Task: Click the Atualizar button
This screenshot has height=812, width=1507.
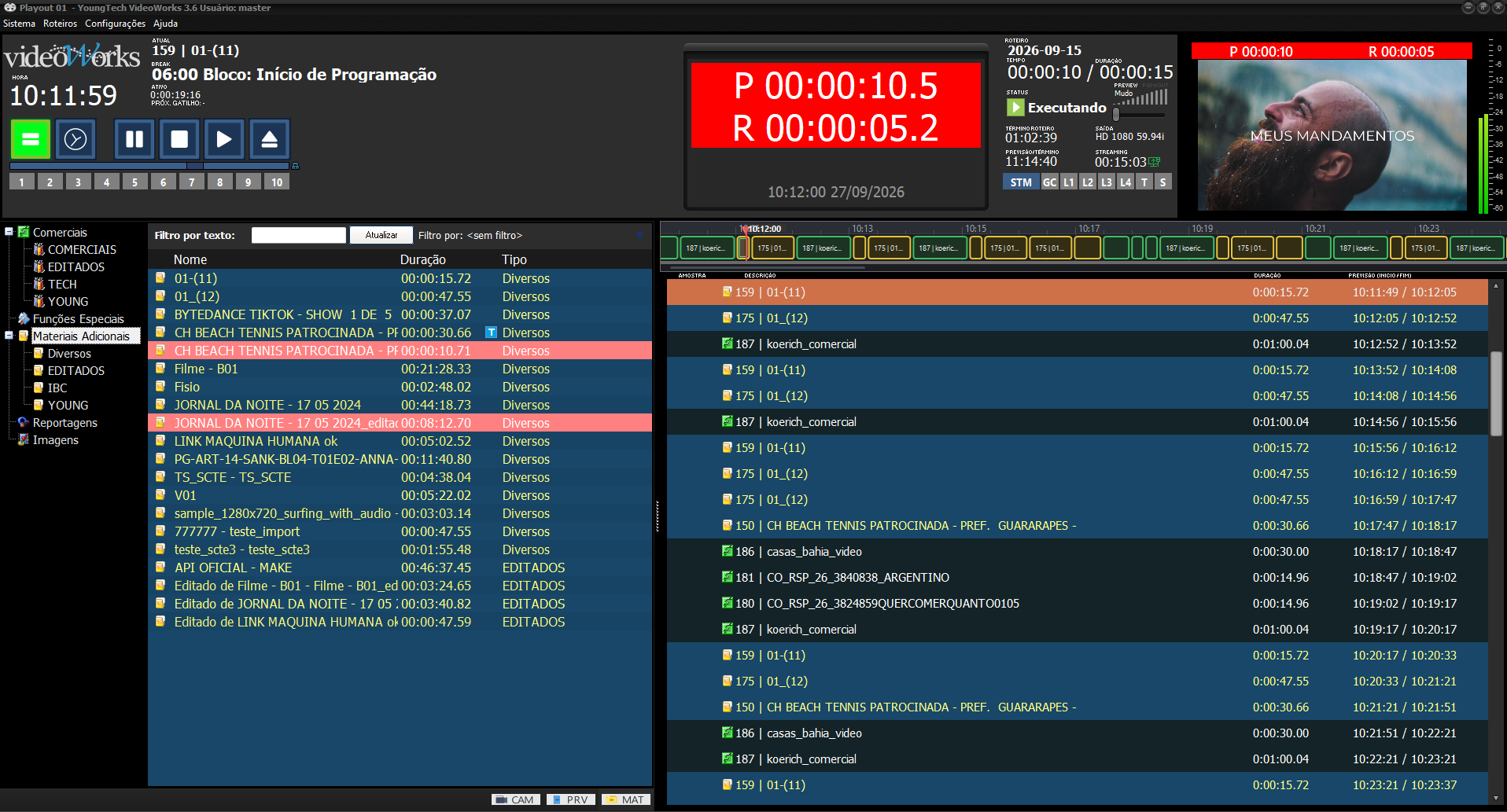Action: (381, 235)
